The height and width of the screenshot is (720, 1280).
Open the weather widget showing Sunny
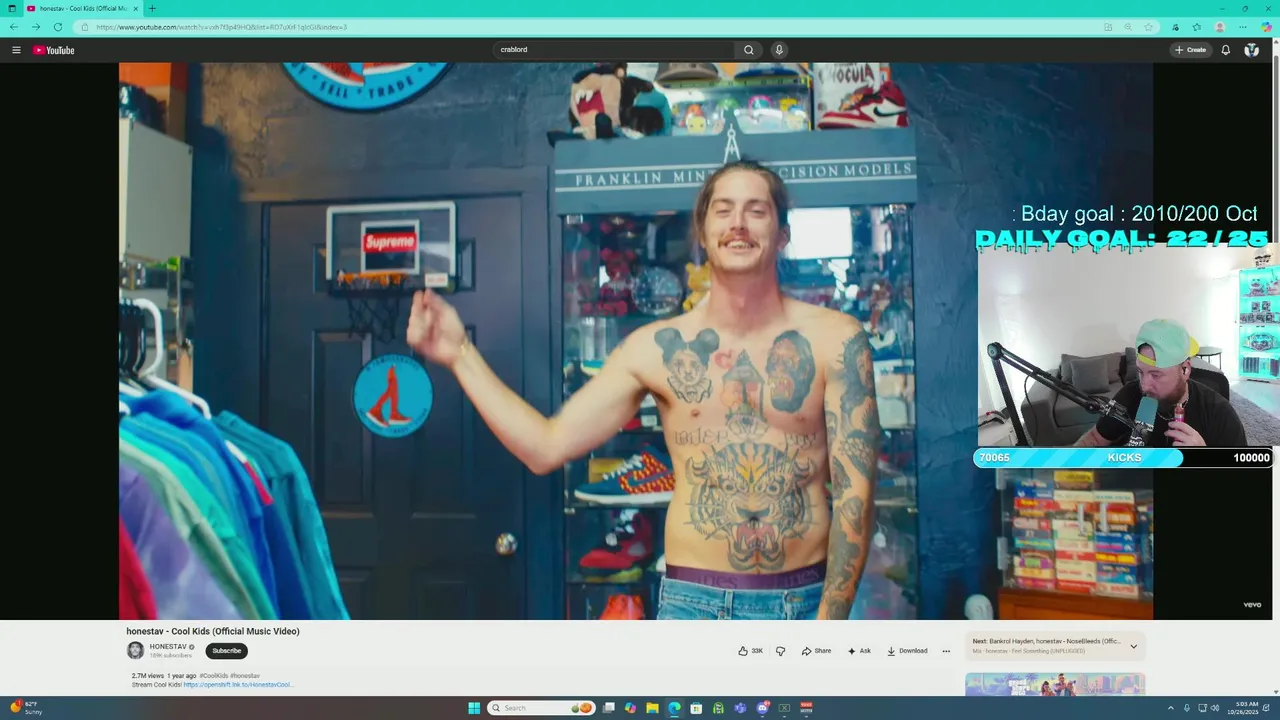26,708
